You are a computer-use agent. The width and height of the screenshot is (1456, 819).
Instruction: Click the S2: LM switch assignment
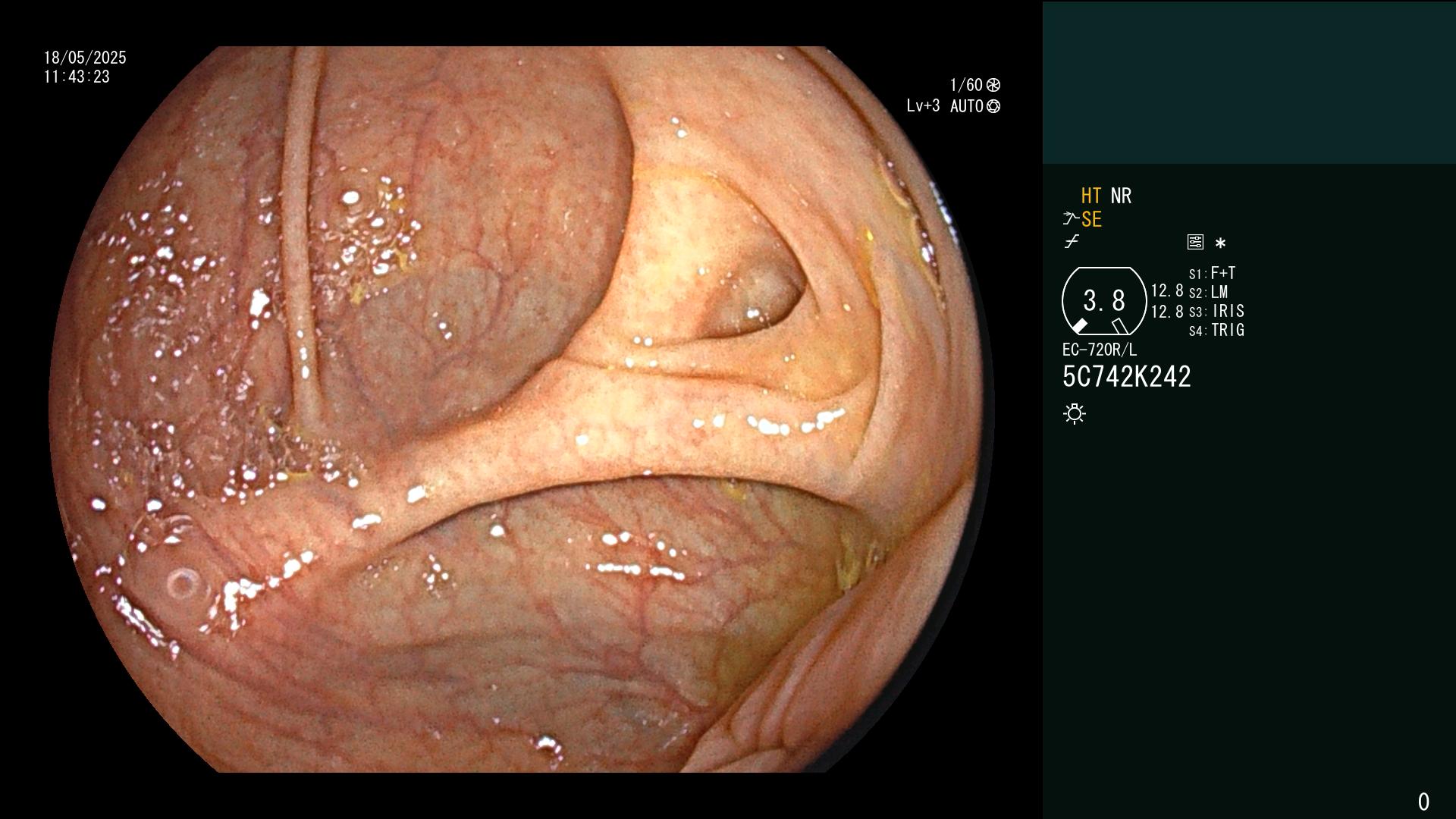tap(1208, 292)
